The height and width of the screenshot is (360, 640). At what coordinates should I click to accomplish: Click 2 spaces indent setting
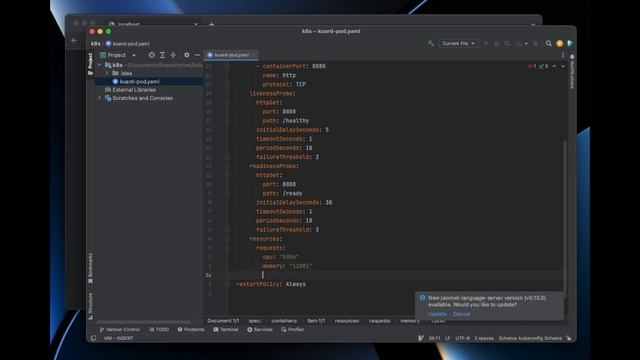[484, 338]
